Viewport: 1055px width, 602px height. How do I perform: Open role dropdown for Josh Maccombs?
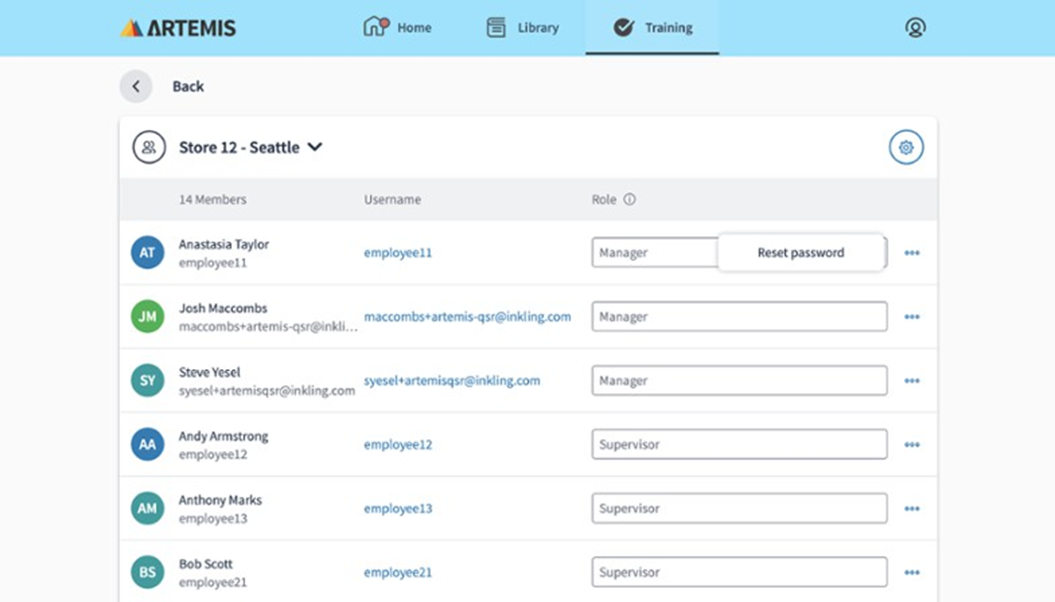click(738, 317)
